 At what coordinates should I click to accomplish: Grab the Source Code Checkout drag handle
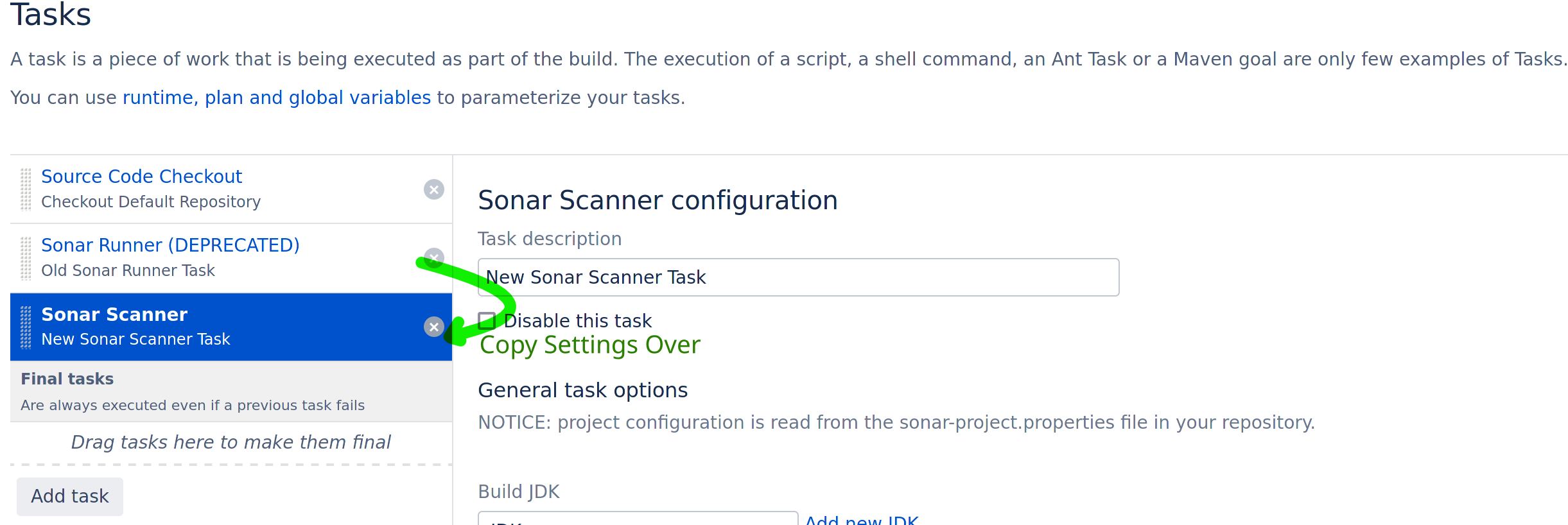point(26,189)
